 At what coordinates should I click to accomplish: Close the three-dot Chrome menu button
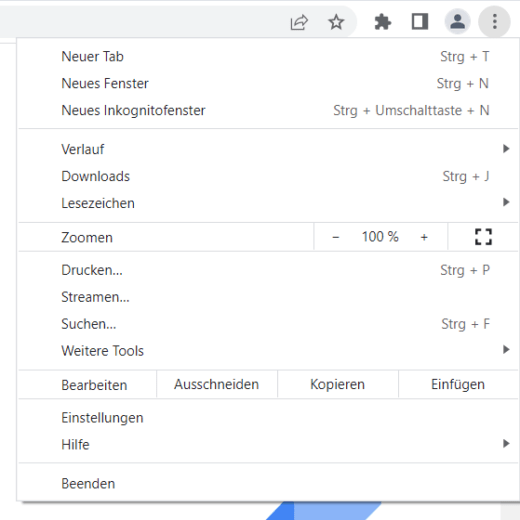point(495,22)
